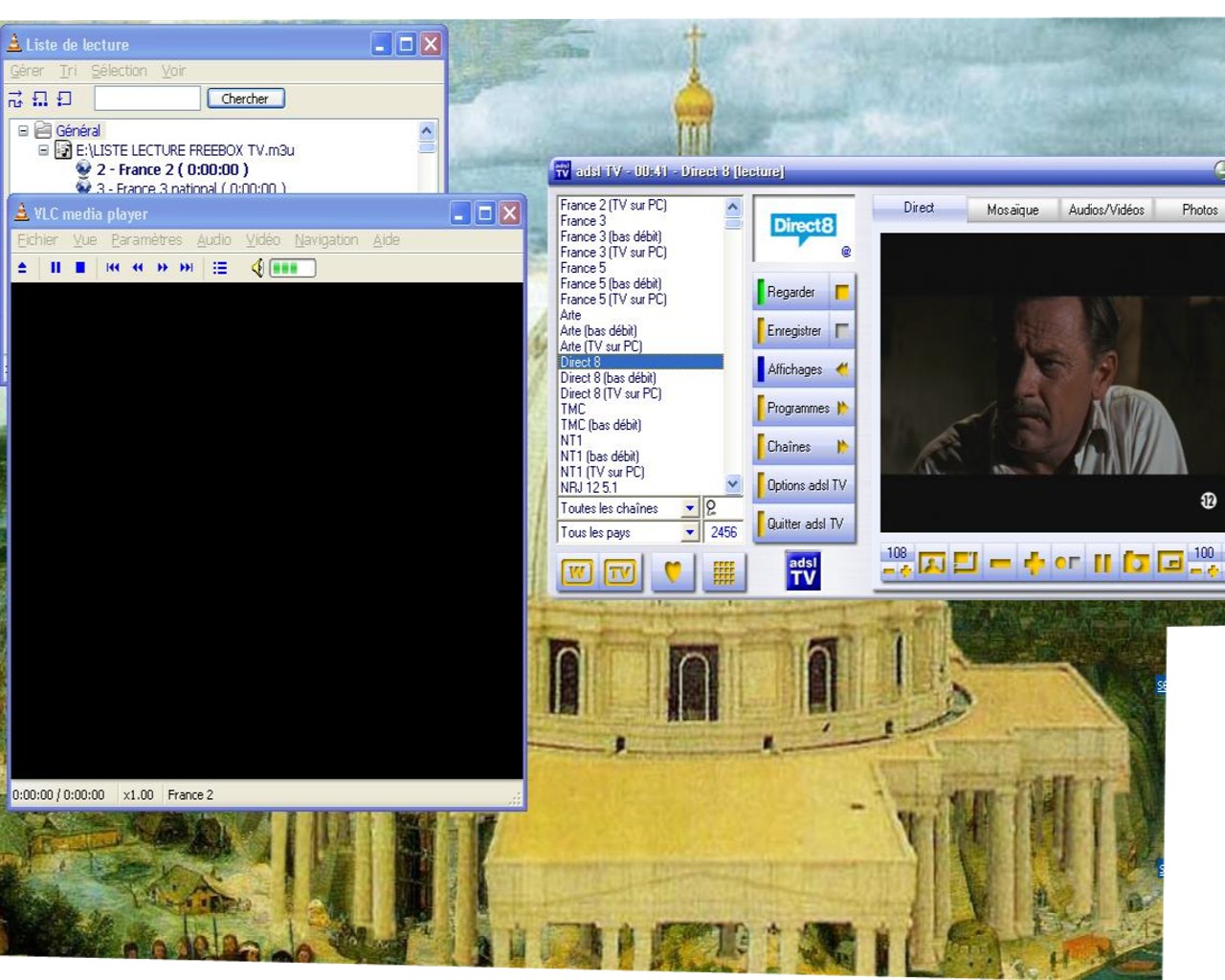The width and height of the screenshot is (1225, 980).
Task: Pause playback in VLC media player
Action: pos(56,268)
